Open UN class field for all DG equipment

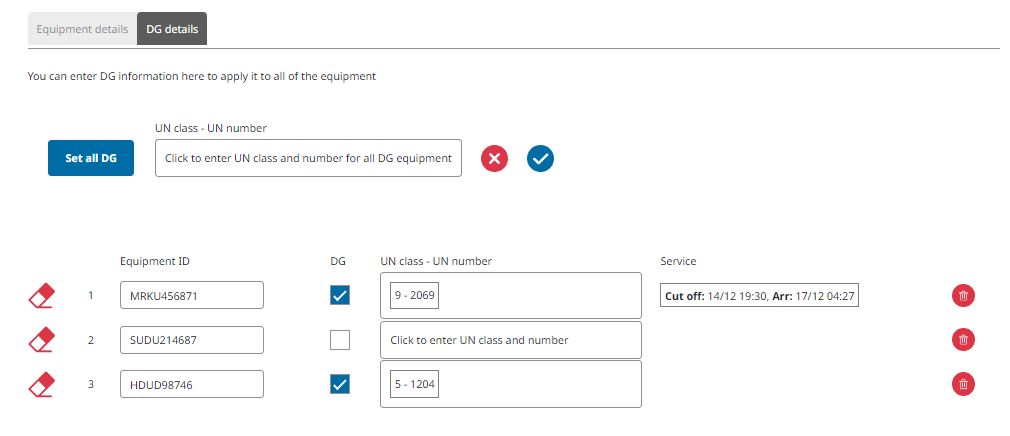308,158
